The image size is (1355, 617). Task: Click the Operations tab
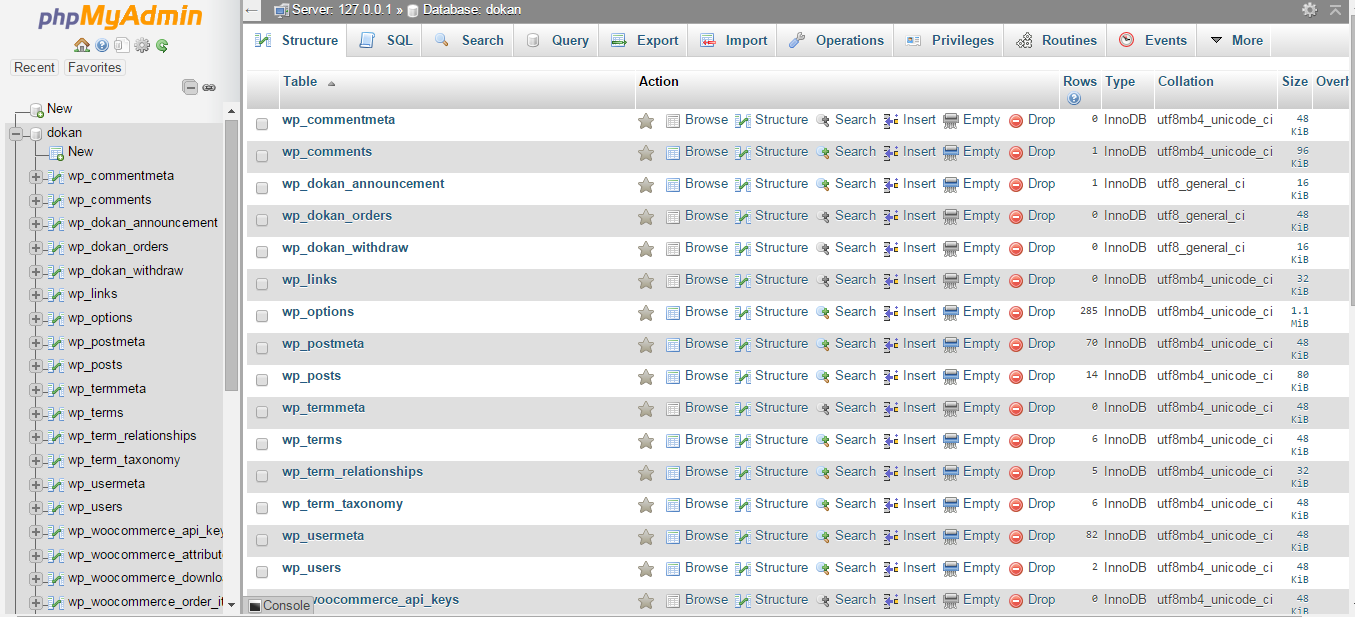(836, 41)
